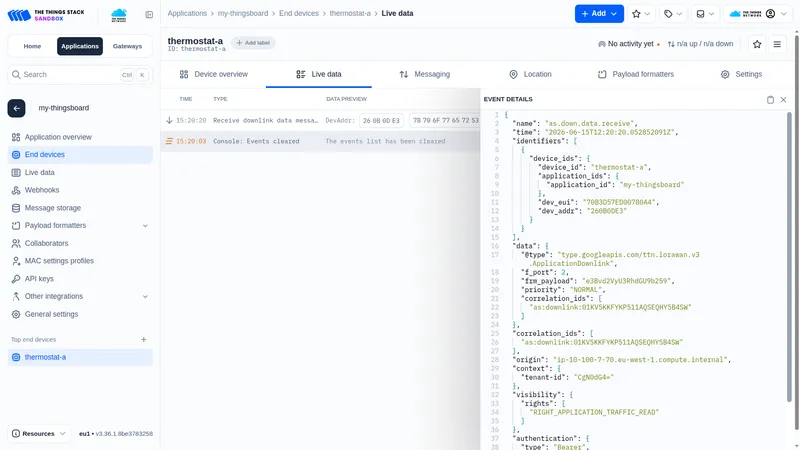Click the Webhooks sidebar icon
The image size is (800, 450).
(x=16, y=190)
